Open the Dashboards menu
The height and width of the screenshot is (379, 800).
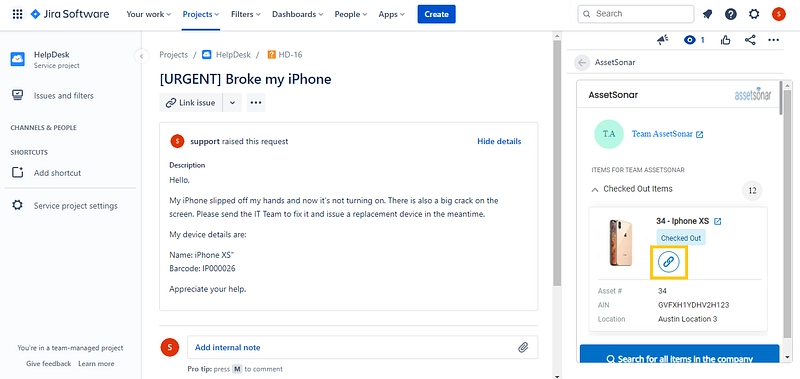tap(297, 14)
